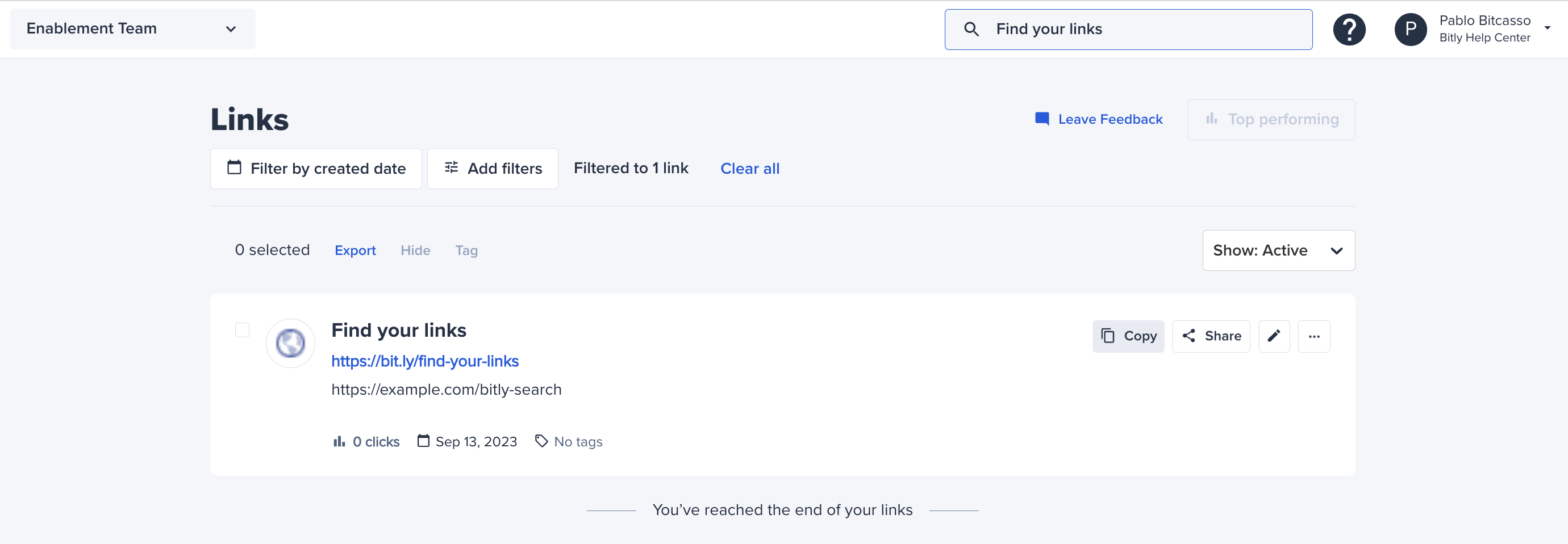Open the bit.ly/find-your-links hyperlink
This screenshot has width=1568, height=544.
[425, 360]
